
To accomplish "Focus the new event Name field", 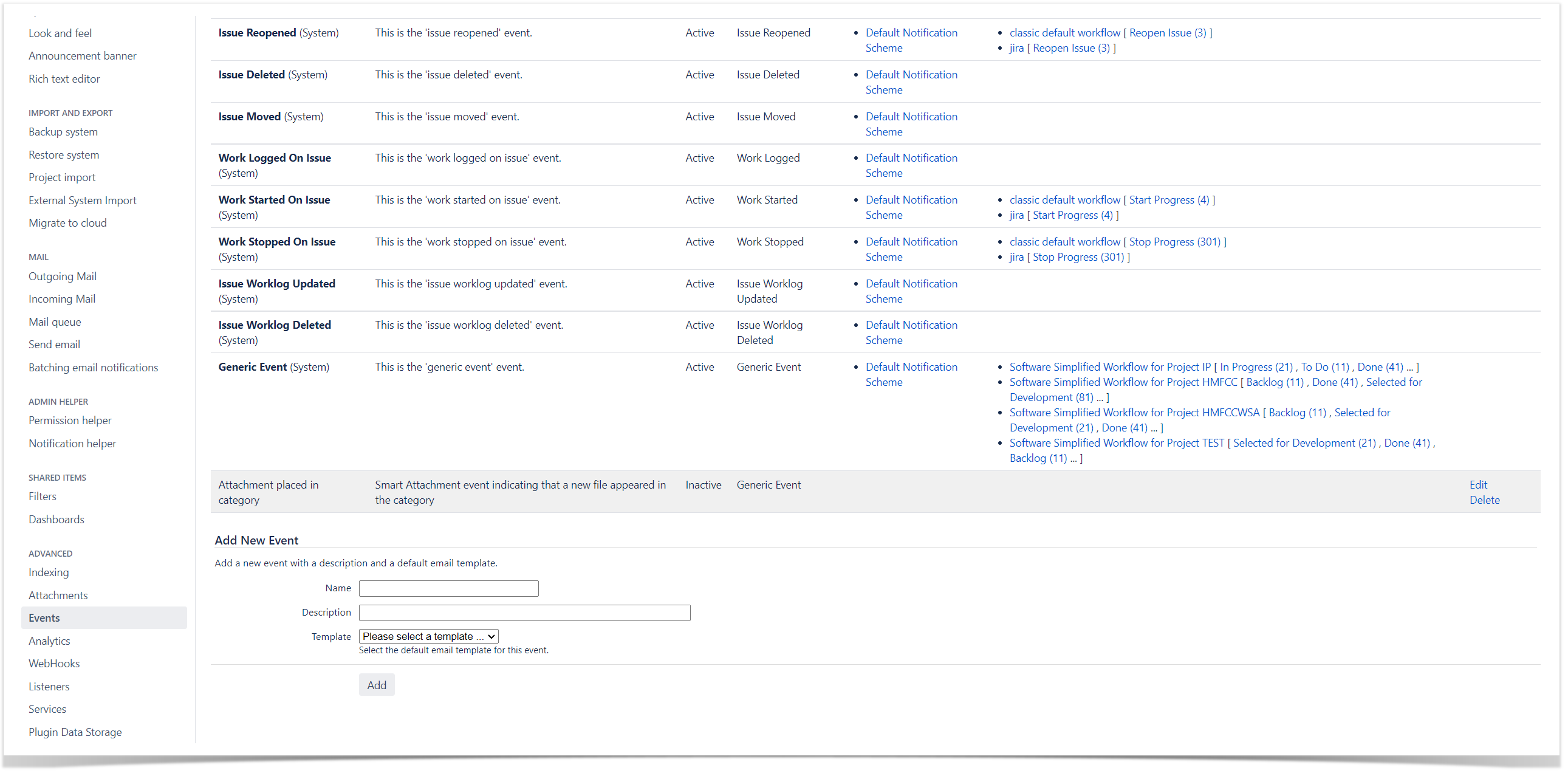I will click(x=448, y=588).
